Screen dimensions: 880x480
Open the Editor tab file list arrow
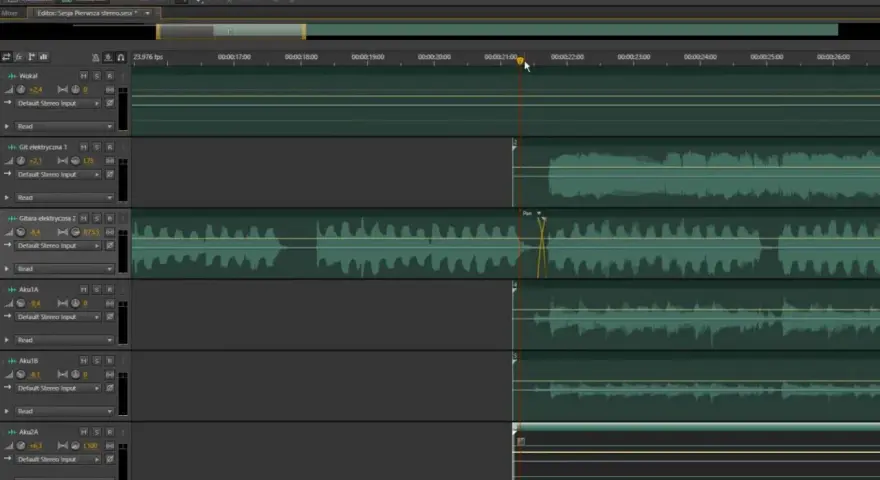tap(148, 13)
